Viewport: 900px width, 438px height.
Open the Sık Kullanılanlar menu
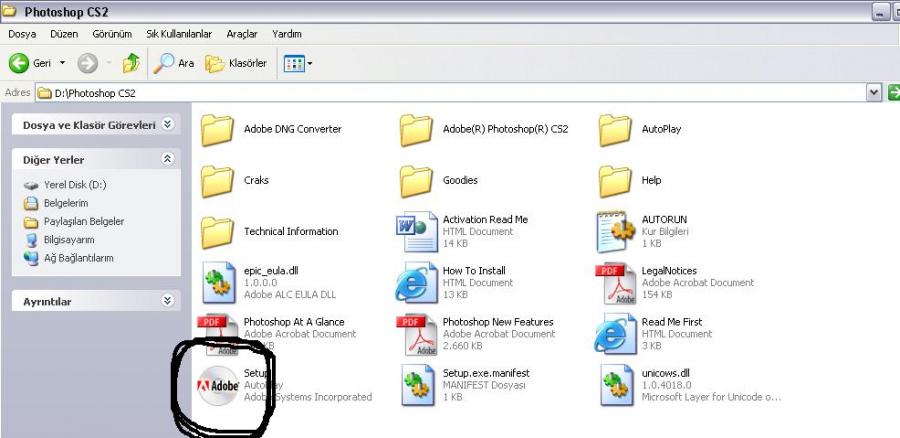pyautogui.click(x=179, y=34)
